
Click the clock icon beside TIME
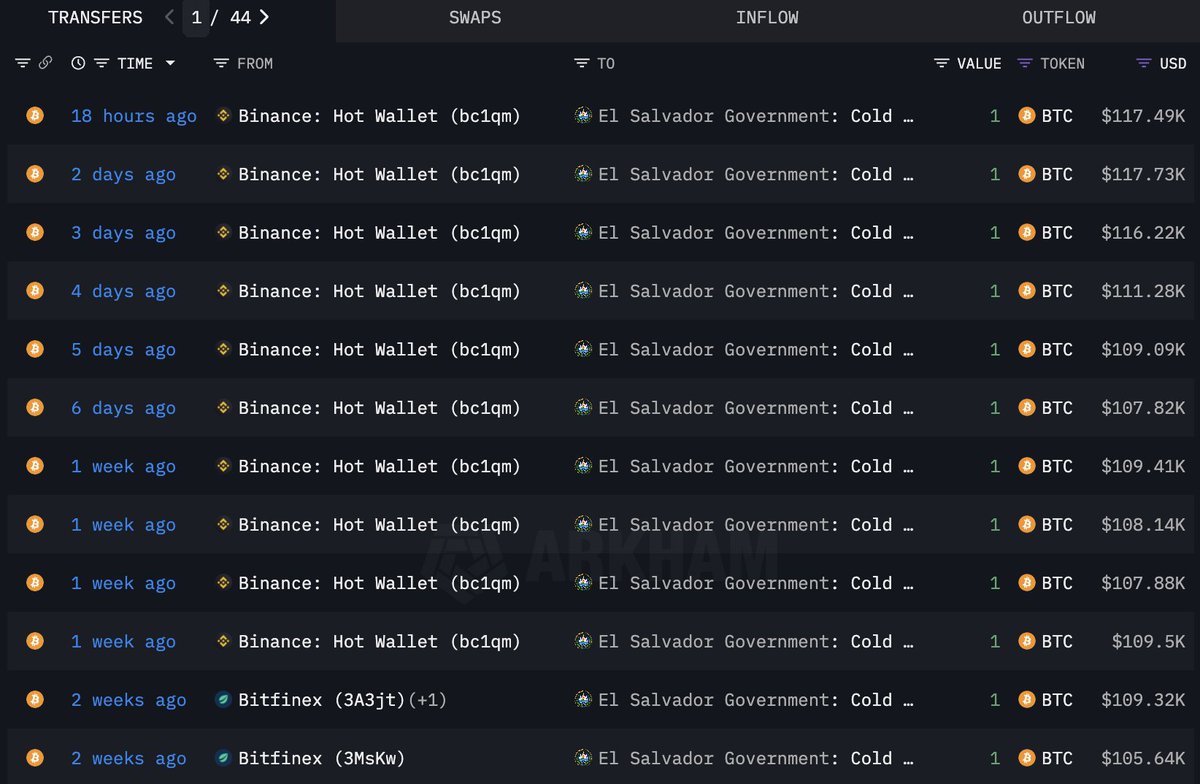[x=79, y=63]
